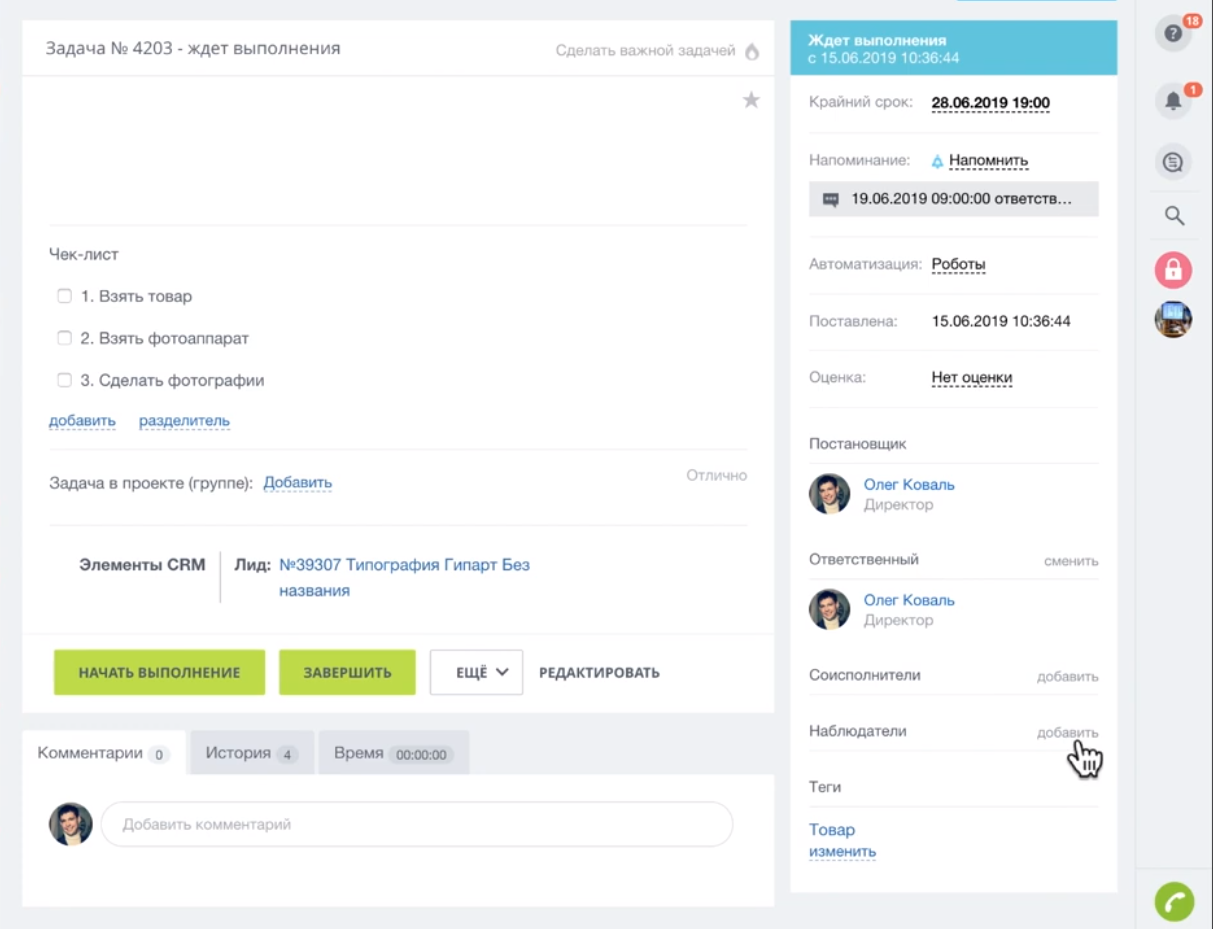Check the '1. Взять товар' checkbox
Screen dimensions: 1213x929
tap(64, 296)
